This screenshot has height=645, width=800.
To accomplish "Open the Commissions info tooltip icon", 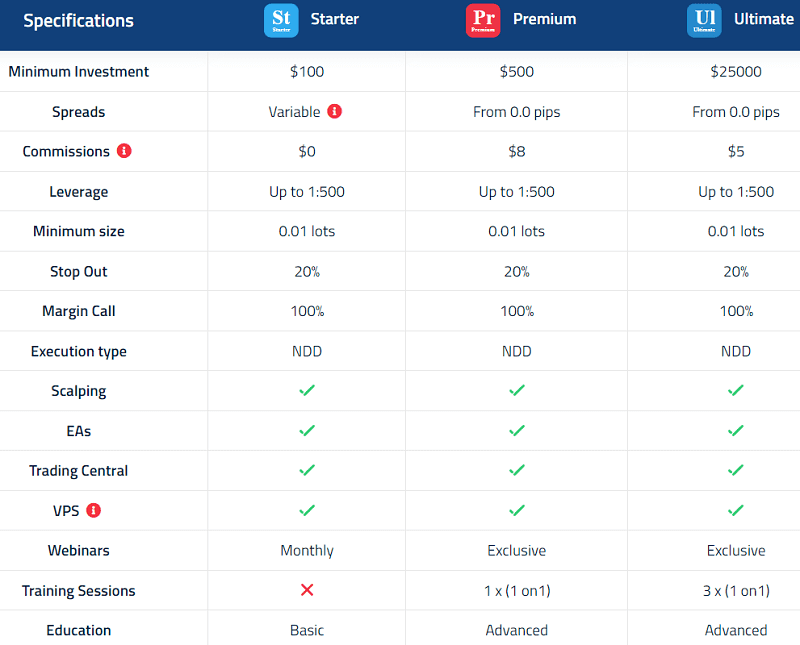I will pyautogui.click(x=124, y=151).
